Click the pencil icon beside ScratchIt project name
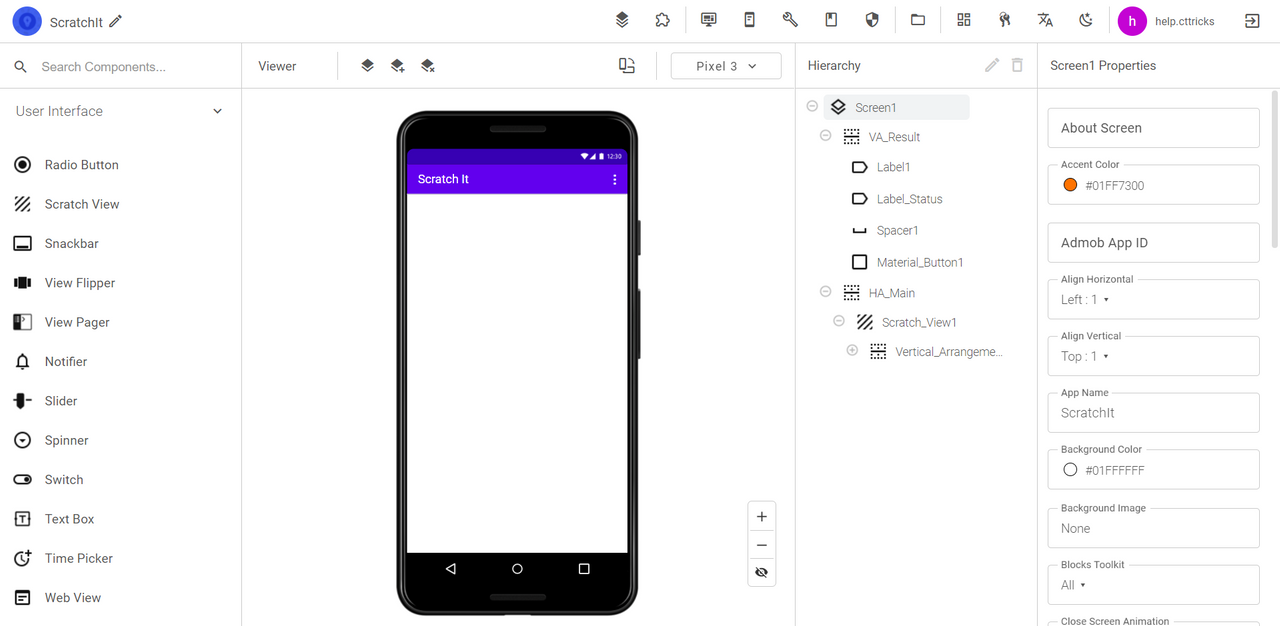 (116, 21)
